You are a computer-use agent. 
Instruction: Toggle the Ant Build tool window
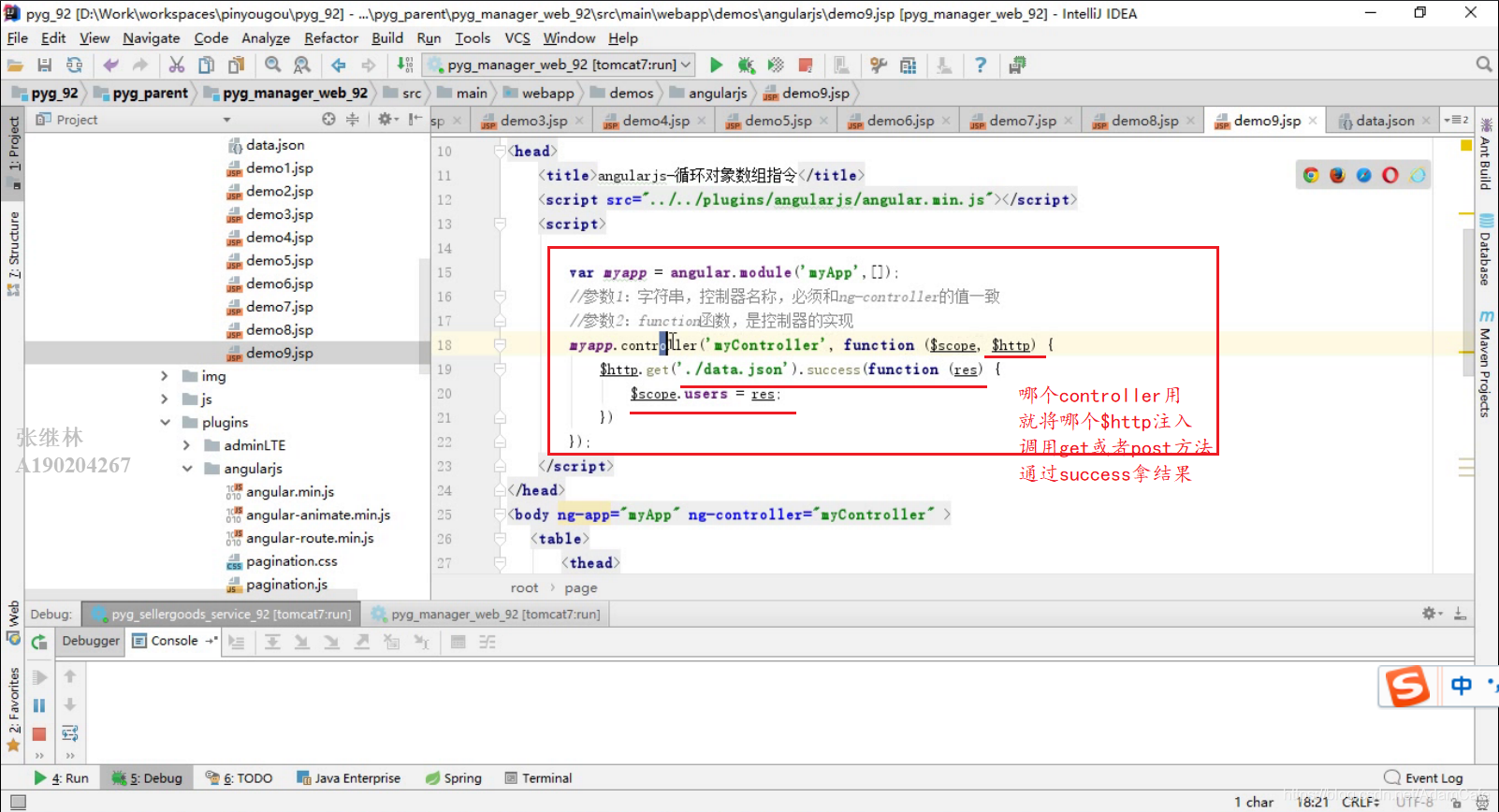(x=1486, y=154)
